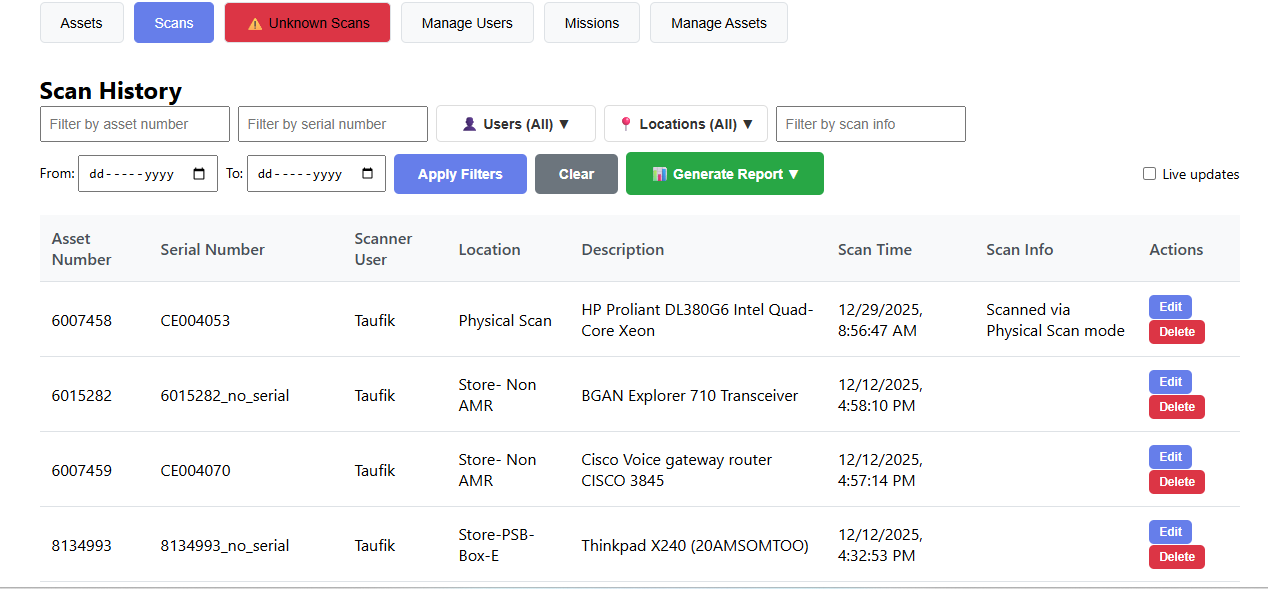Screen dimensions: 1268x589
Task: Click the Physical Scan location cell
Action: click(505, 321)
